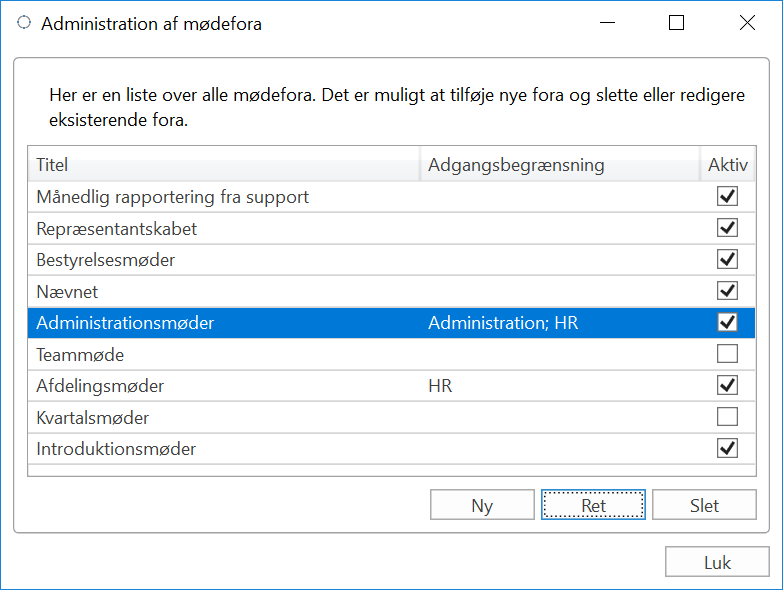Click the Adgangsbegrænsning column header
783x590 pixels.
[x=559, y=165]
